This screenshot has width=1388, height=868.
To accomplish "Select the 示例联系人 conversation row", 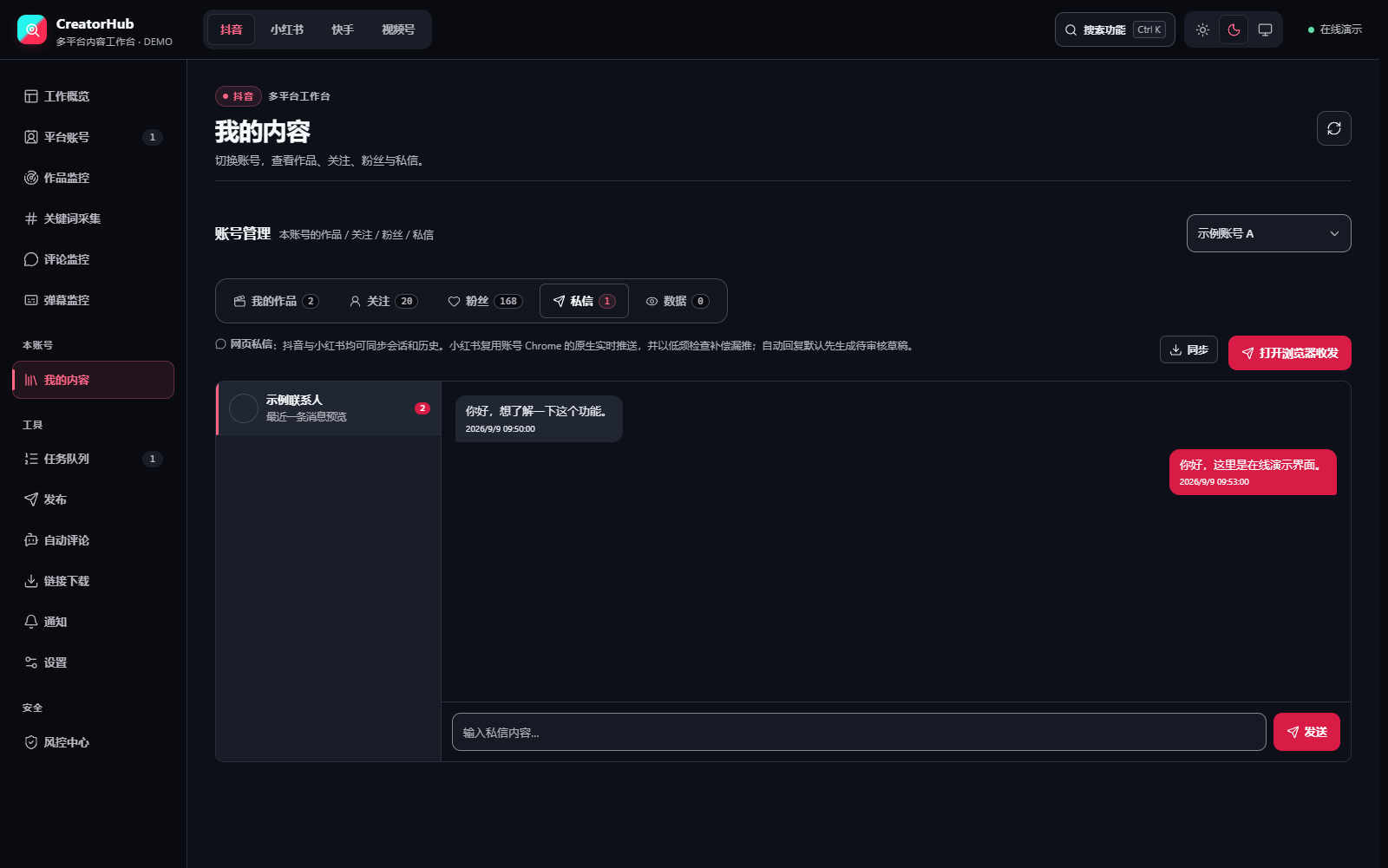I will (329, 408).
